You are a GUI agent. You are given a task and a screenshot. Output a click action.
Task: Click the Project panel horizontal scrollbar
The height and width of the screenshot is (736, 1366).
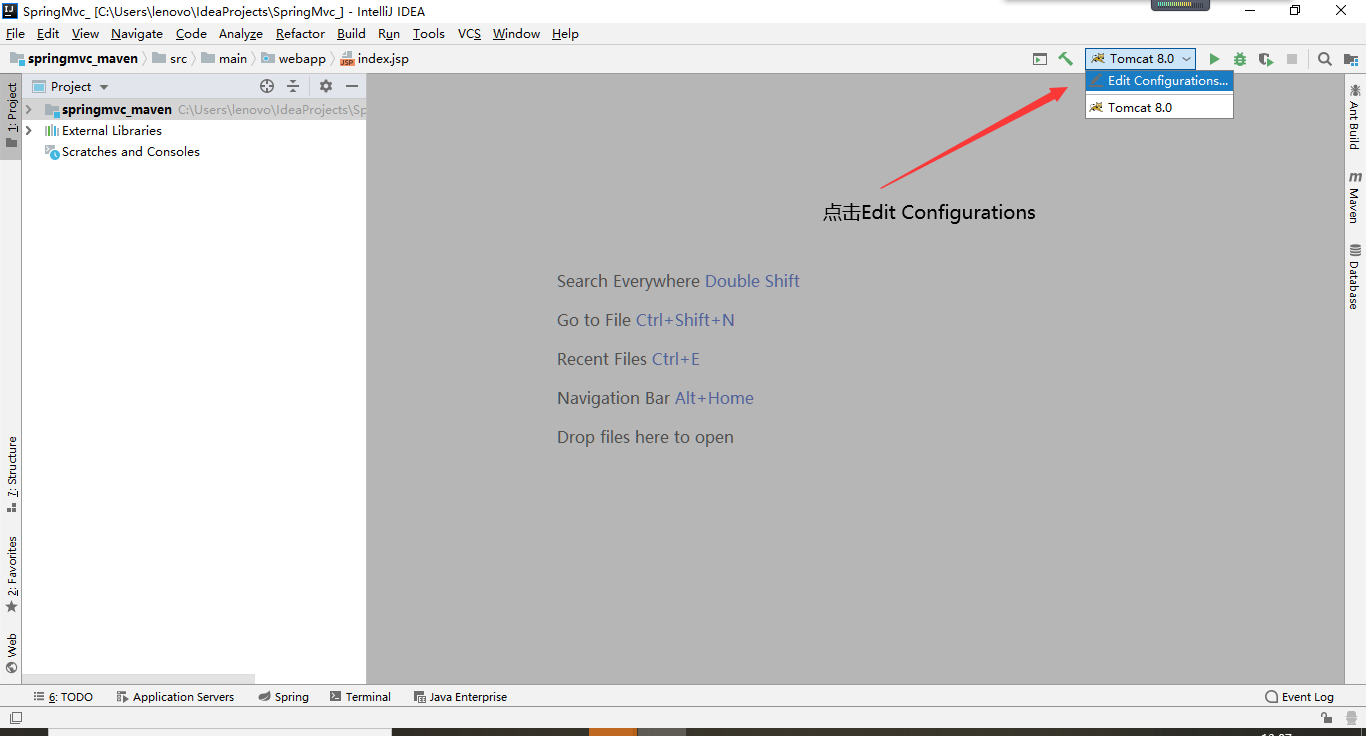click(138, 679)
